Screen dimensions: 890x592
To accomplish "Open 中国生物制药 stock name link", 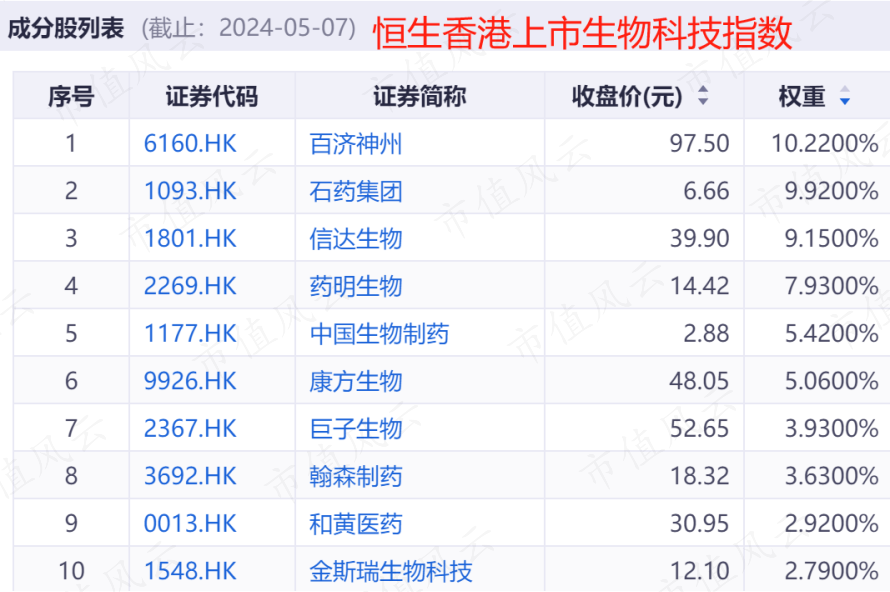I will point(379,334).
